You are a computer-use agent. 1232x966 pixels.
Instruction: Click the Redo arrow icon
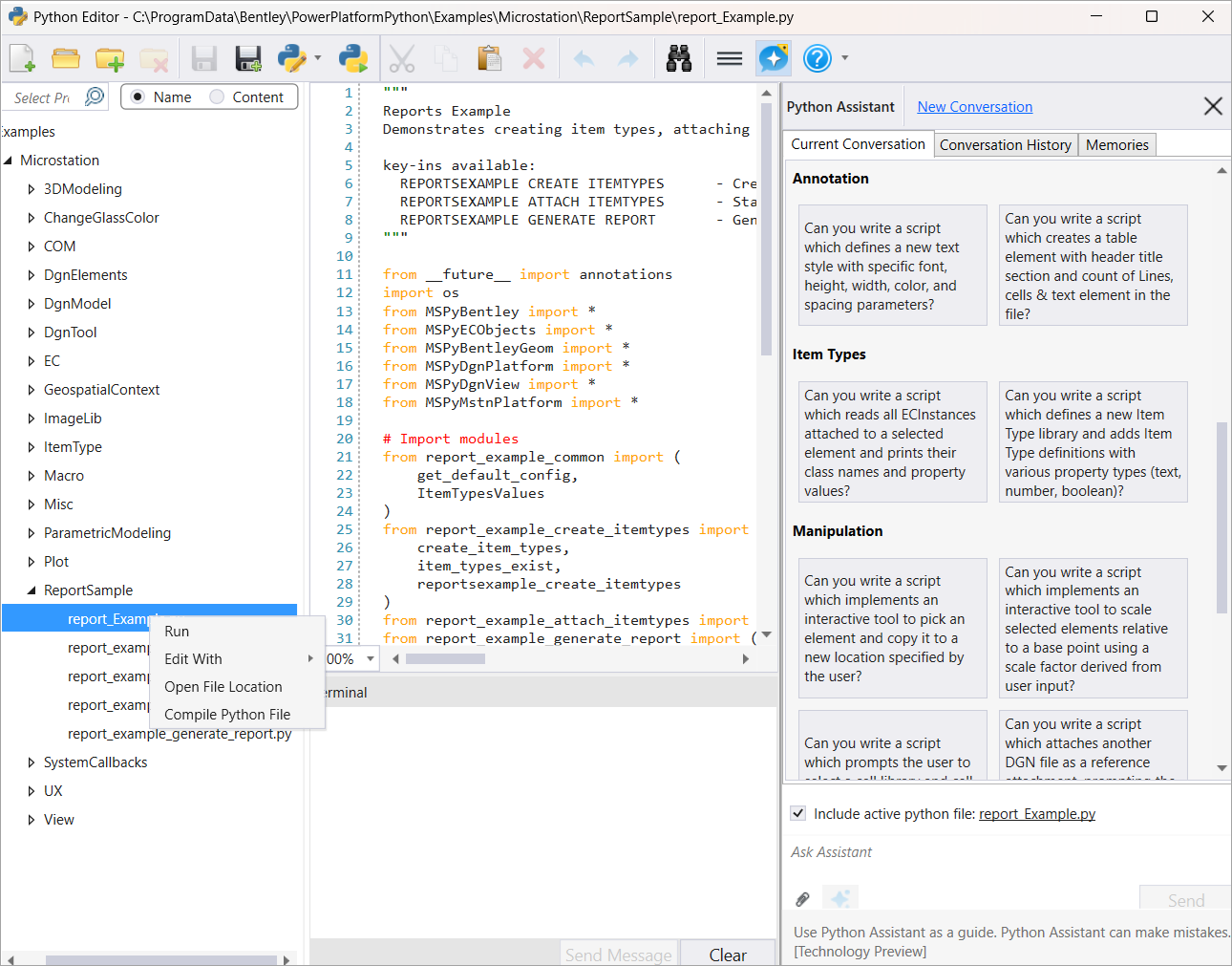click(x=627, y=58)
